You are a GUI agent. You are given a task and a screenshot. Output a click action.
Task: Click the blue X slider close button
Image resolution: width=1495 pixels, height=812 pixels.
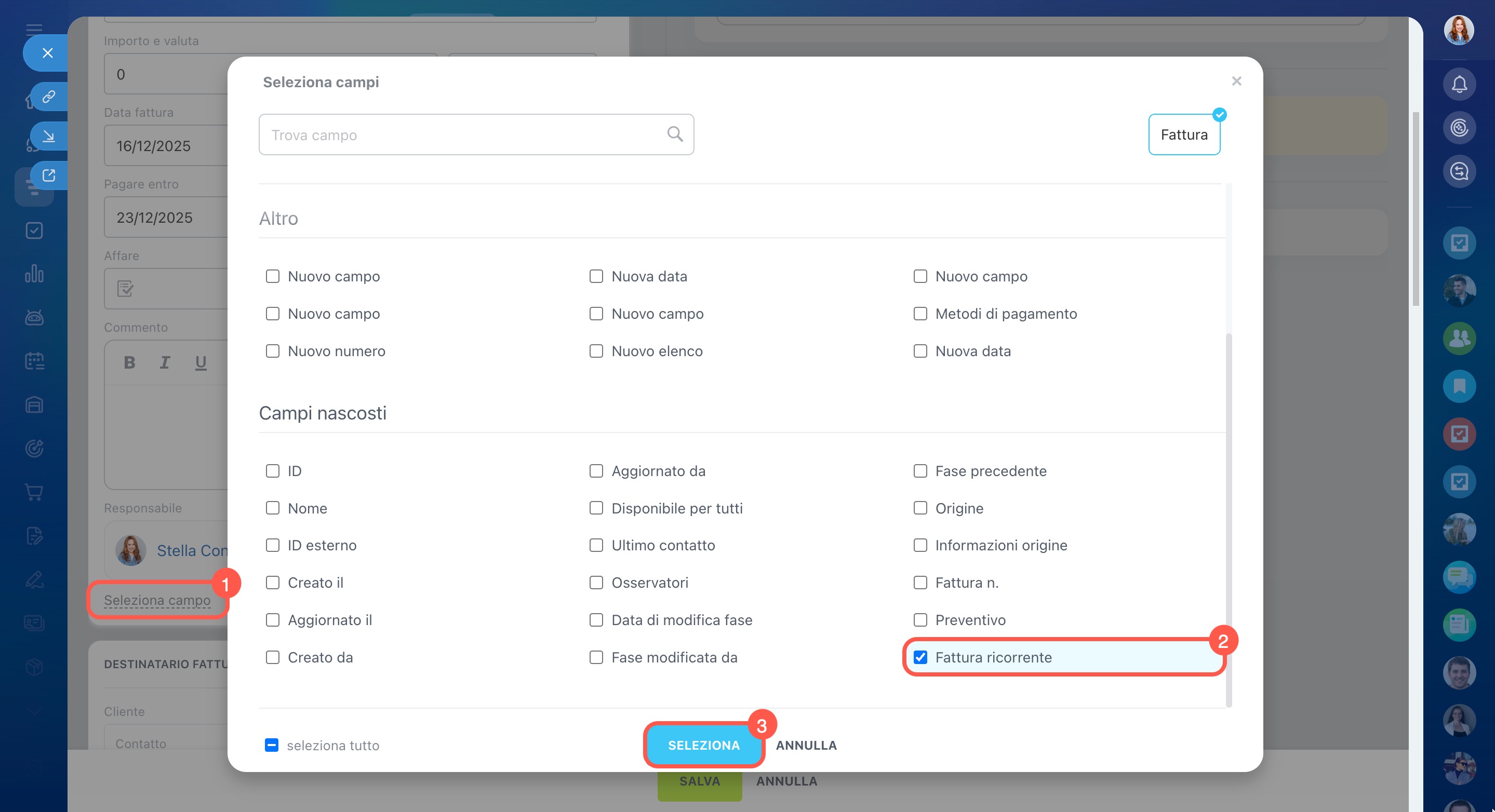coord(48,53)
